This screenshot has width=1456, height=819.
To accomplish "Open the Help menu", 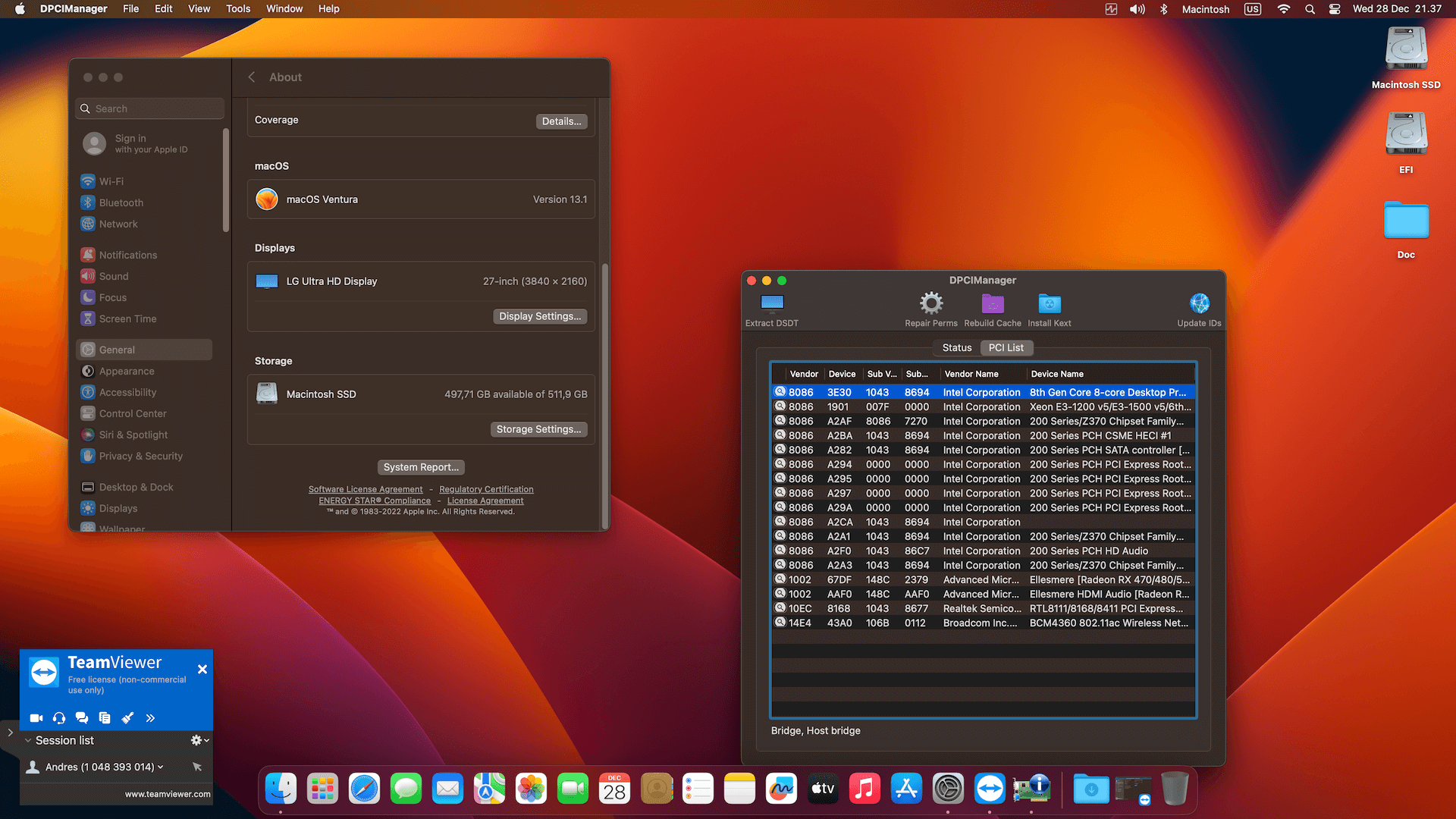I will pos(328,8).
